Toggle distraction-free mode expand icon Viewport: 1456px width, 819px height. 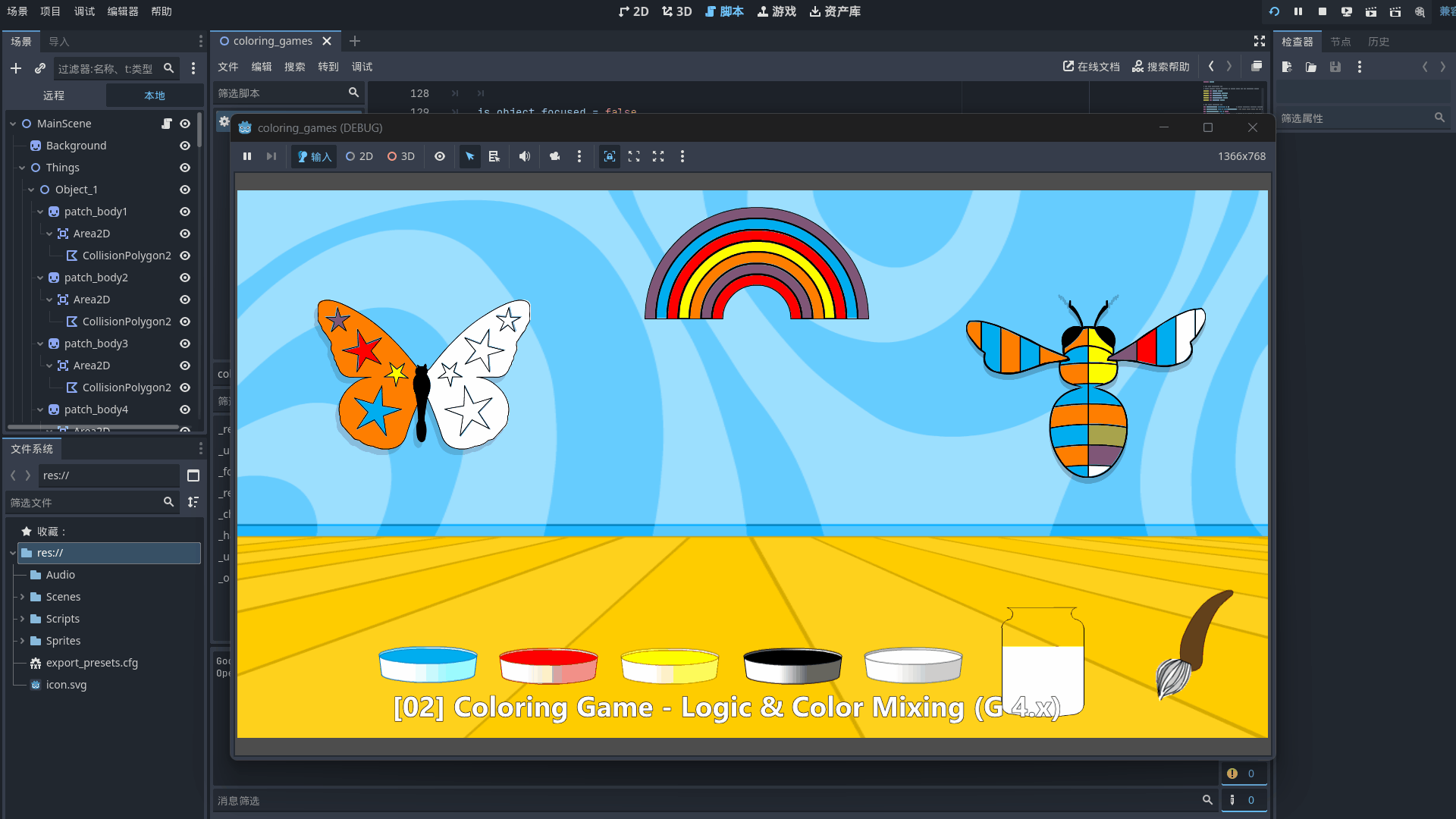1260,41
